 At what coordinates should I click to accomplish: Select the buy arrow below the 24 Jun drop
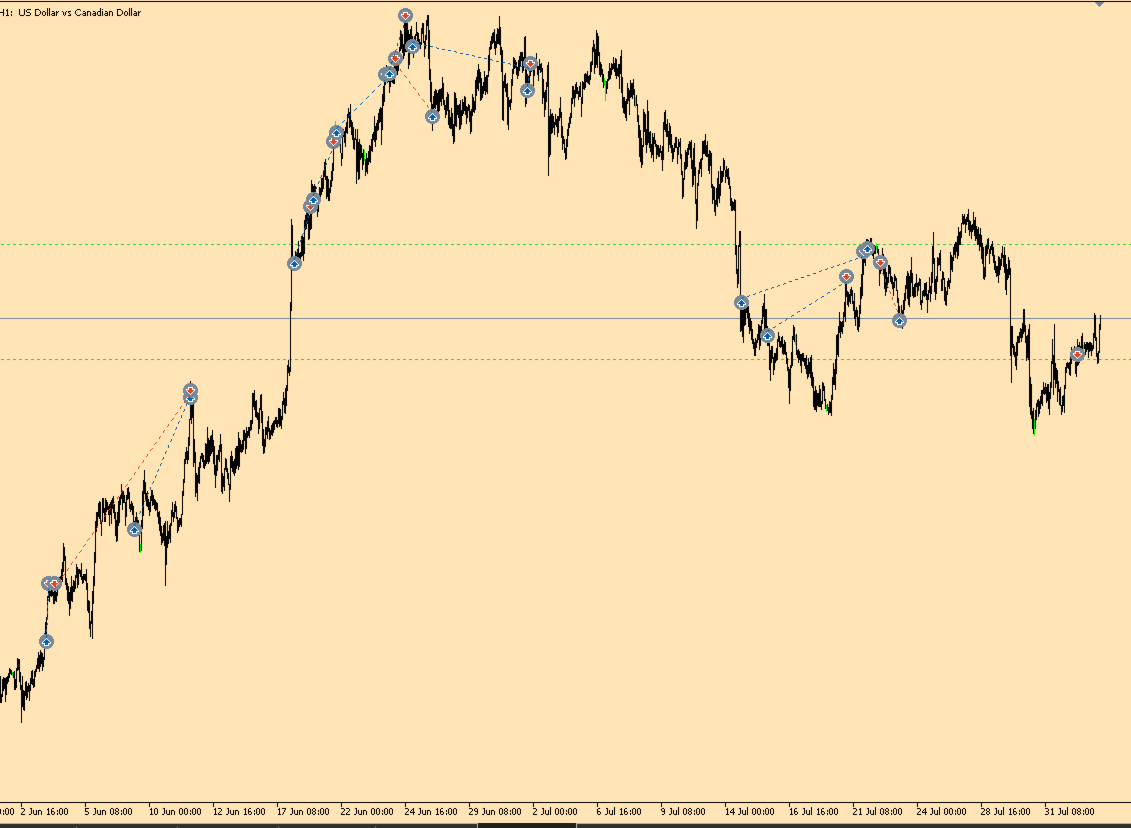pyautogui.click(x=432, y=116)
